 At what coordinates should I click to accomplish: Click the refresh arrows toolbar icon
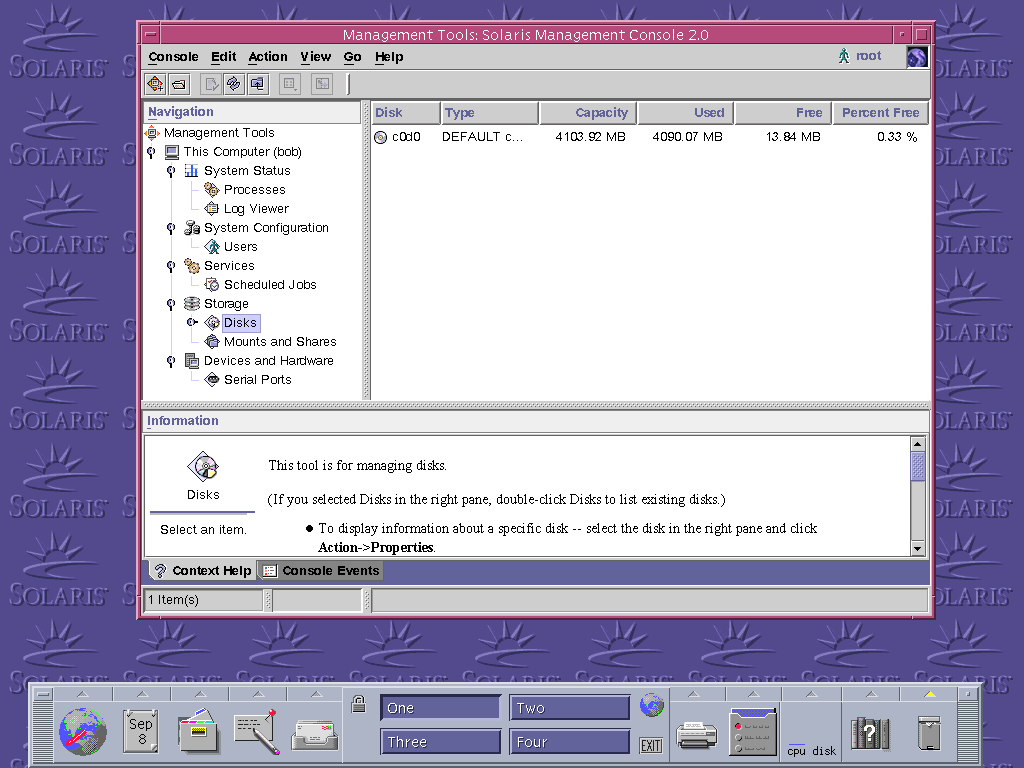pos(234,84)
